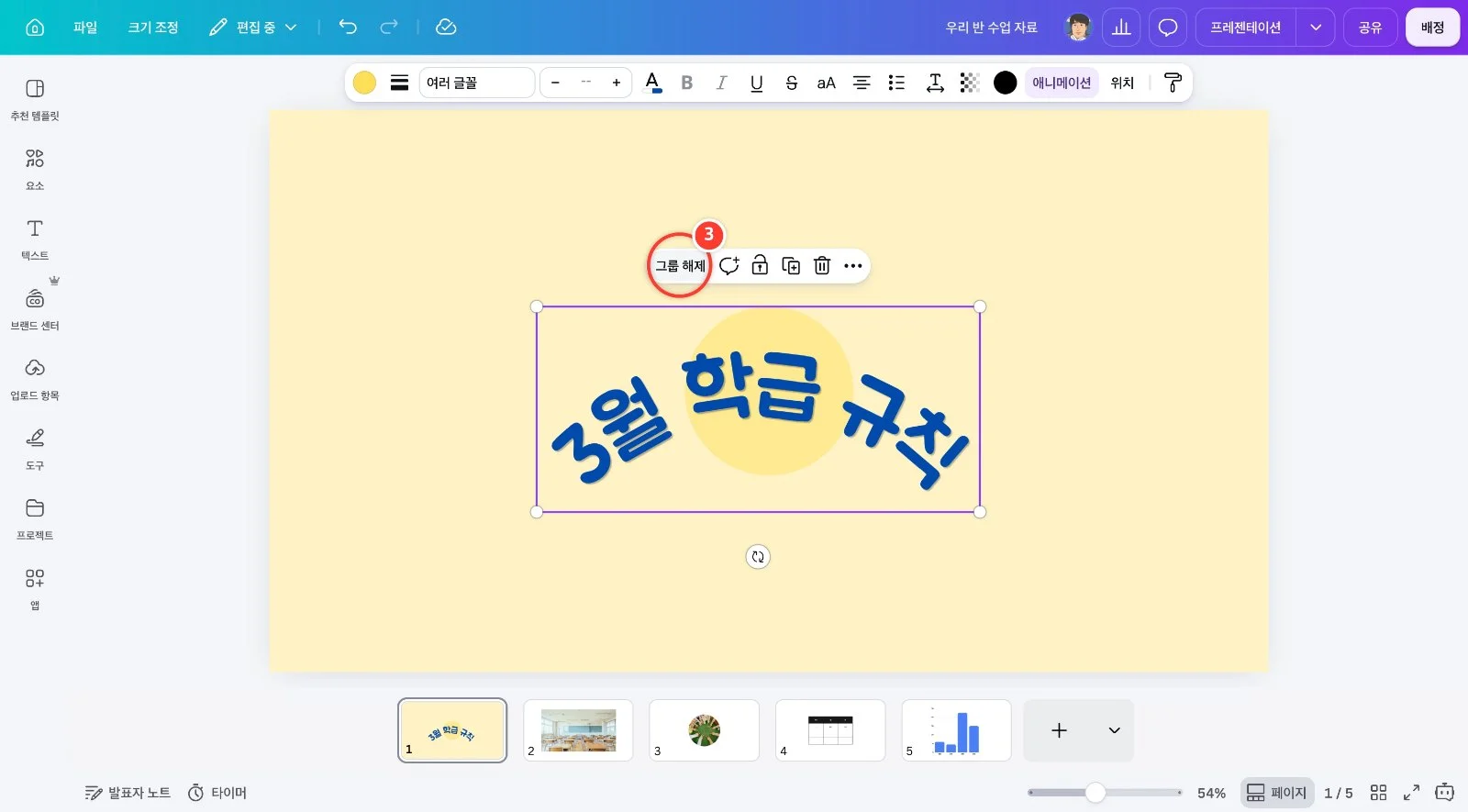Toggle bold formatting
The image size is (1468, 812).
point(686,83)
